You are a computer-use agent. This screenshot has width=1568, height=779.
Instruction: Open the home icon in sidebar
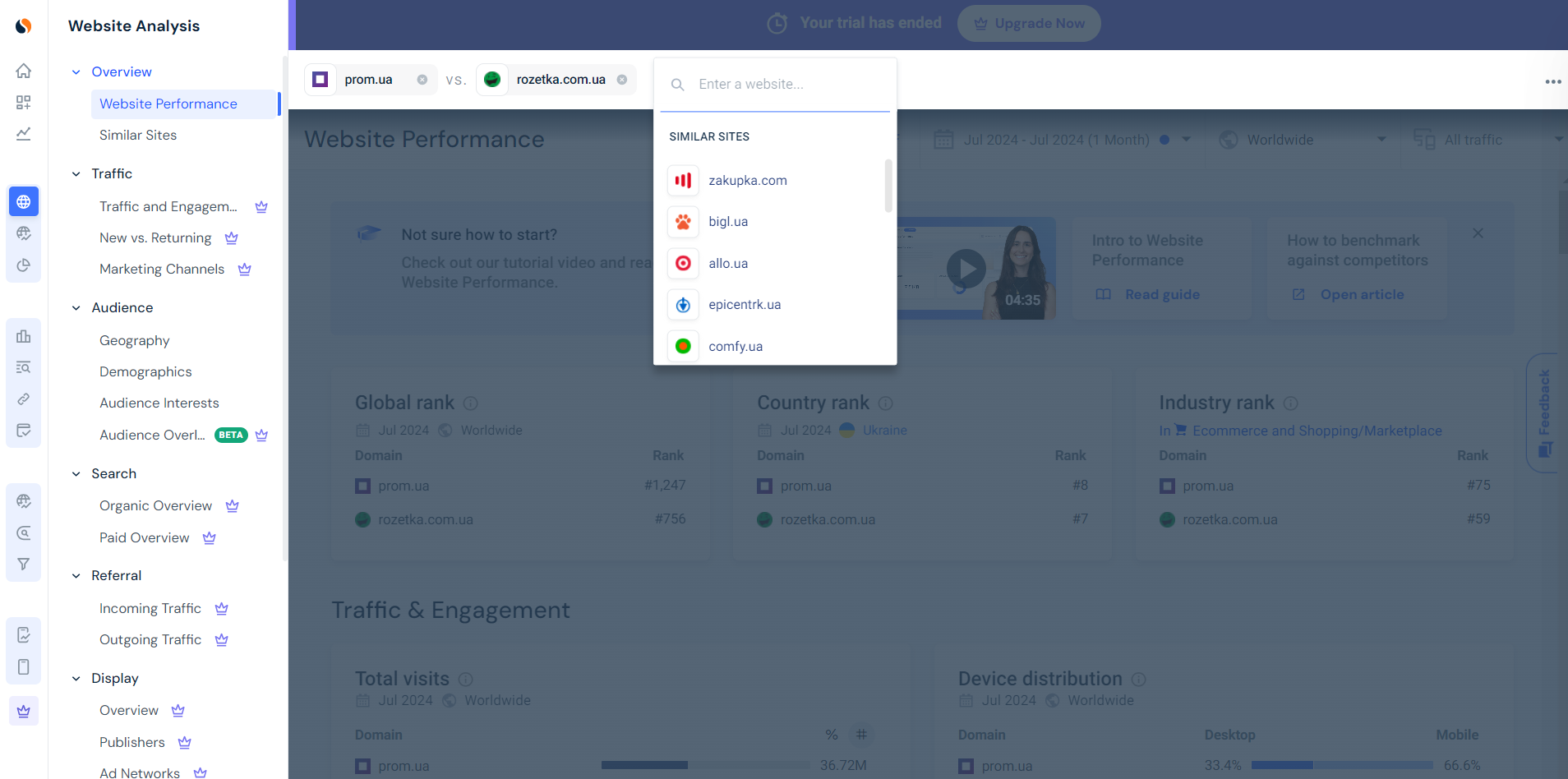(x=24, y=71)
